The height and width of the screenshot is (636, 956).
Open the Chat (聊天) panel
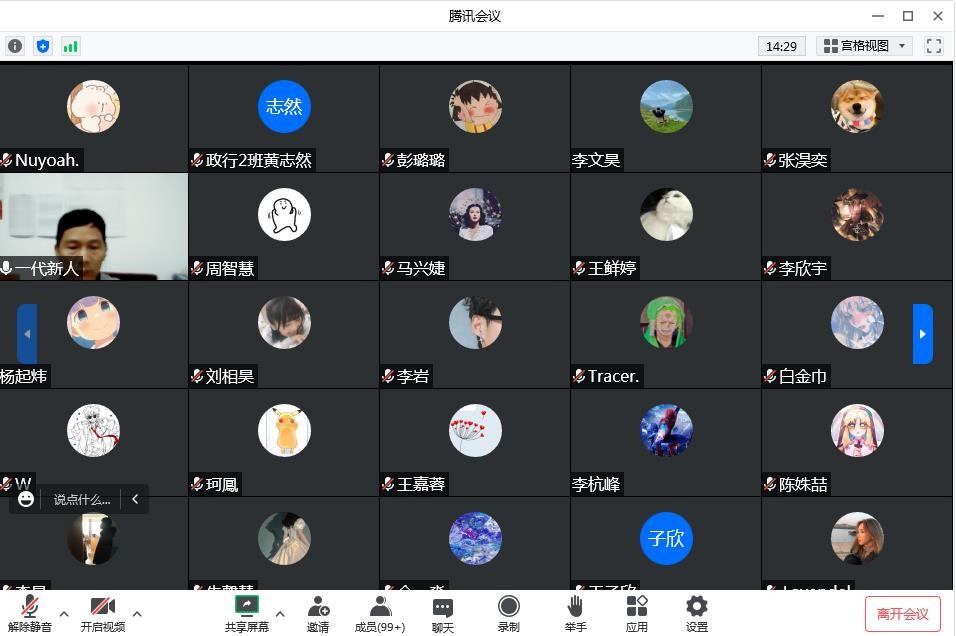(x=443, y=615)
